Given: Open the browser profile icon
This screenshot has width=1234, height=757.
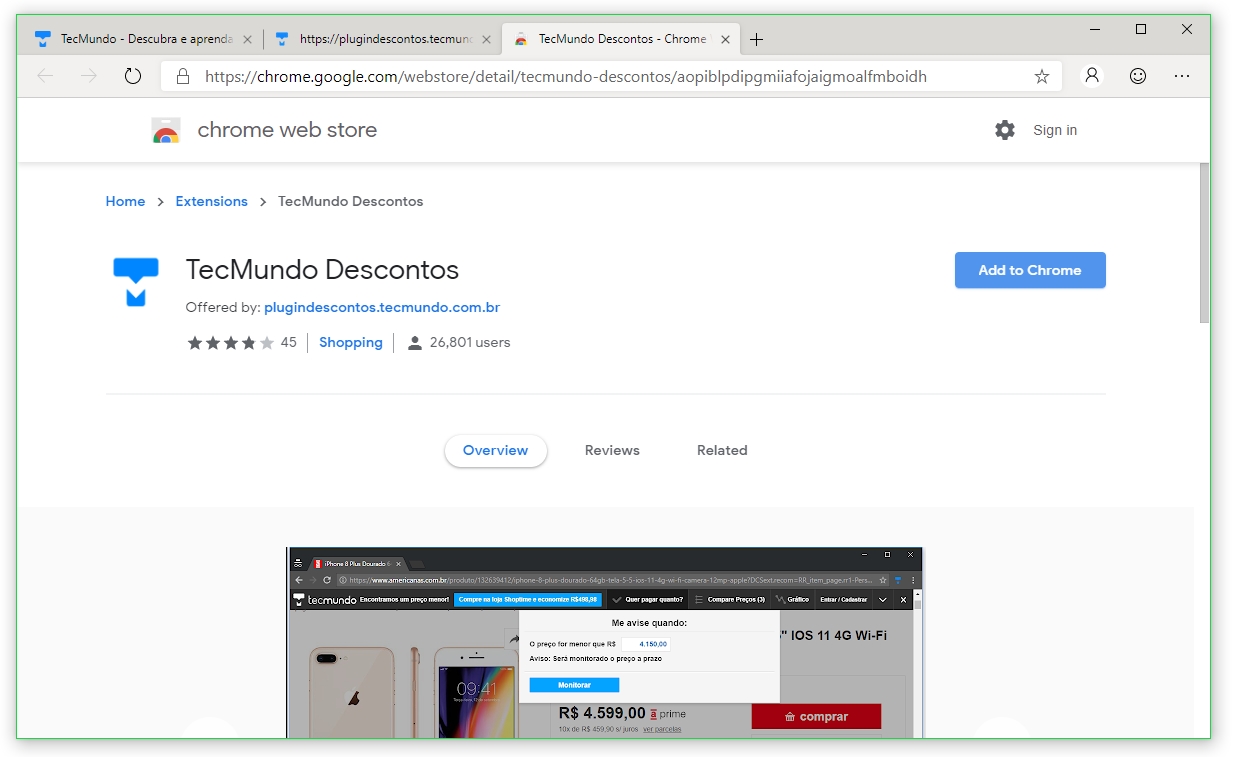Looking at the screenshot, I should pos(1092,76).
